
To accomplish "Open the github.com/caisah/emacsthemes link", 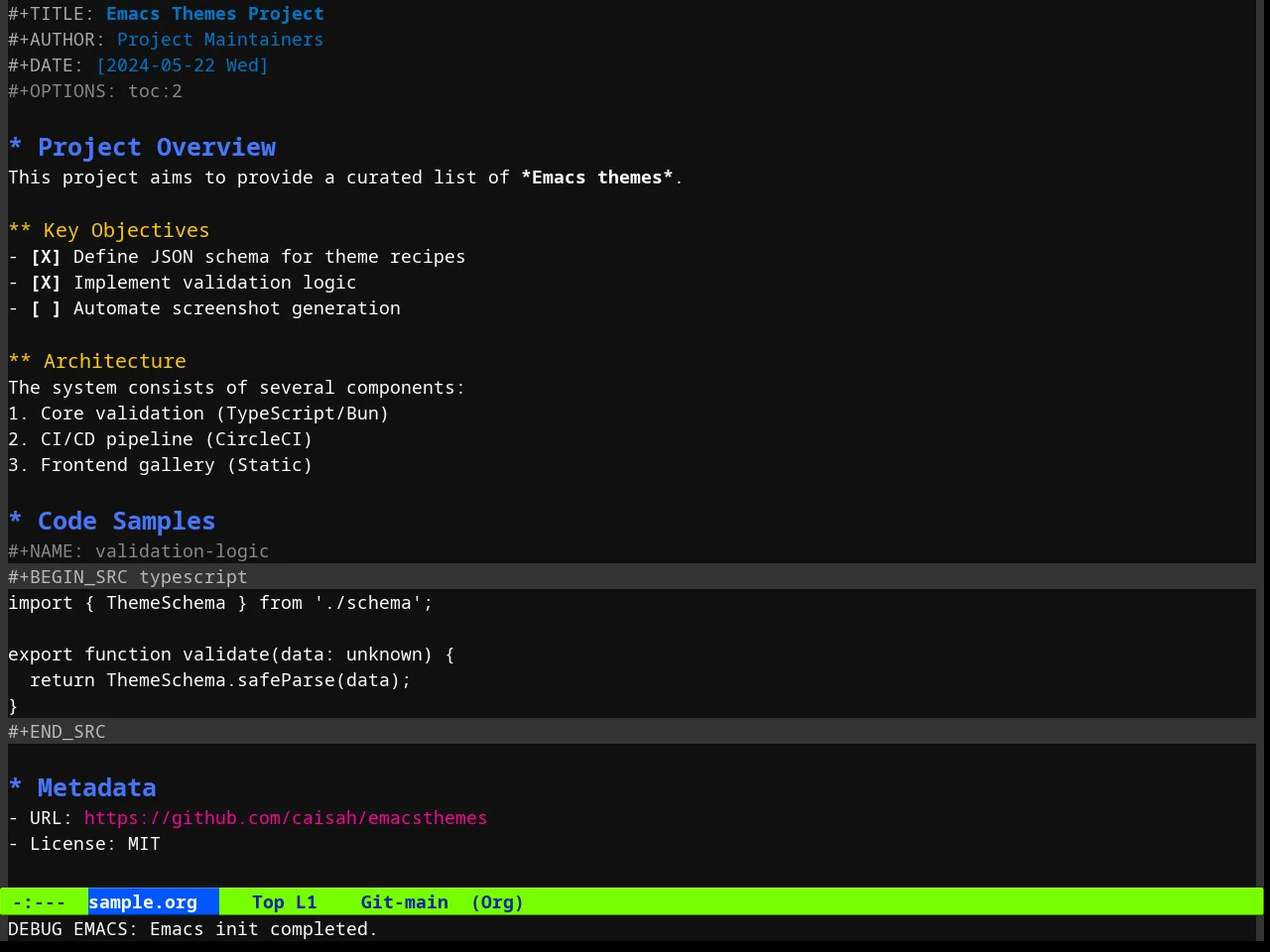I will pos(286,818).
